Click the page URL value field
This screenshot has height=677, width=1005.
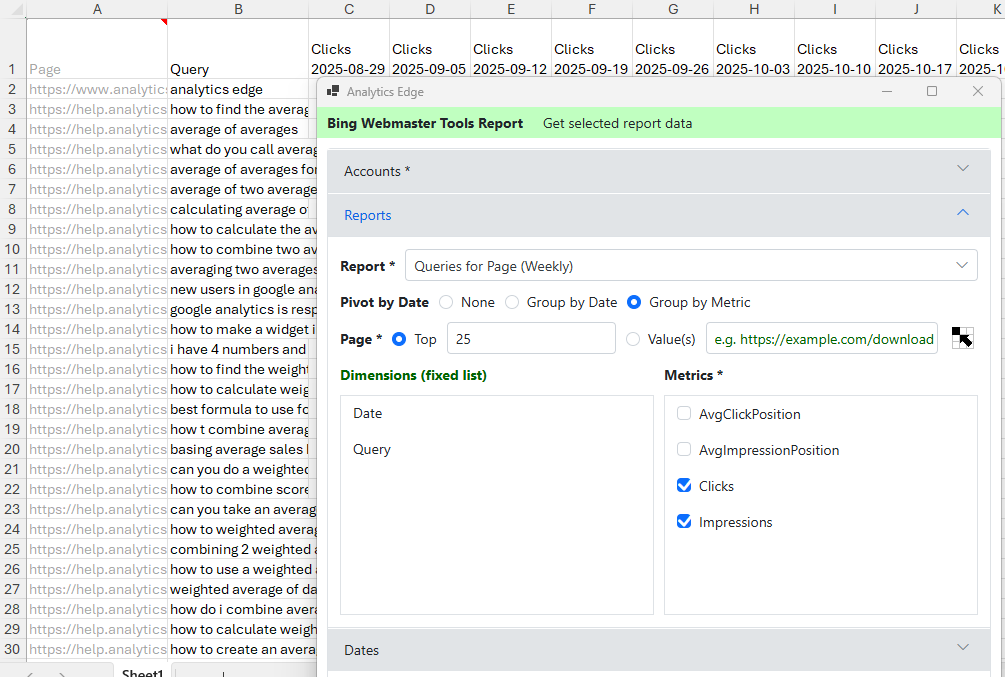tap(822, 339)
